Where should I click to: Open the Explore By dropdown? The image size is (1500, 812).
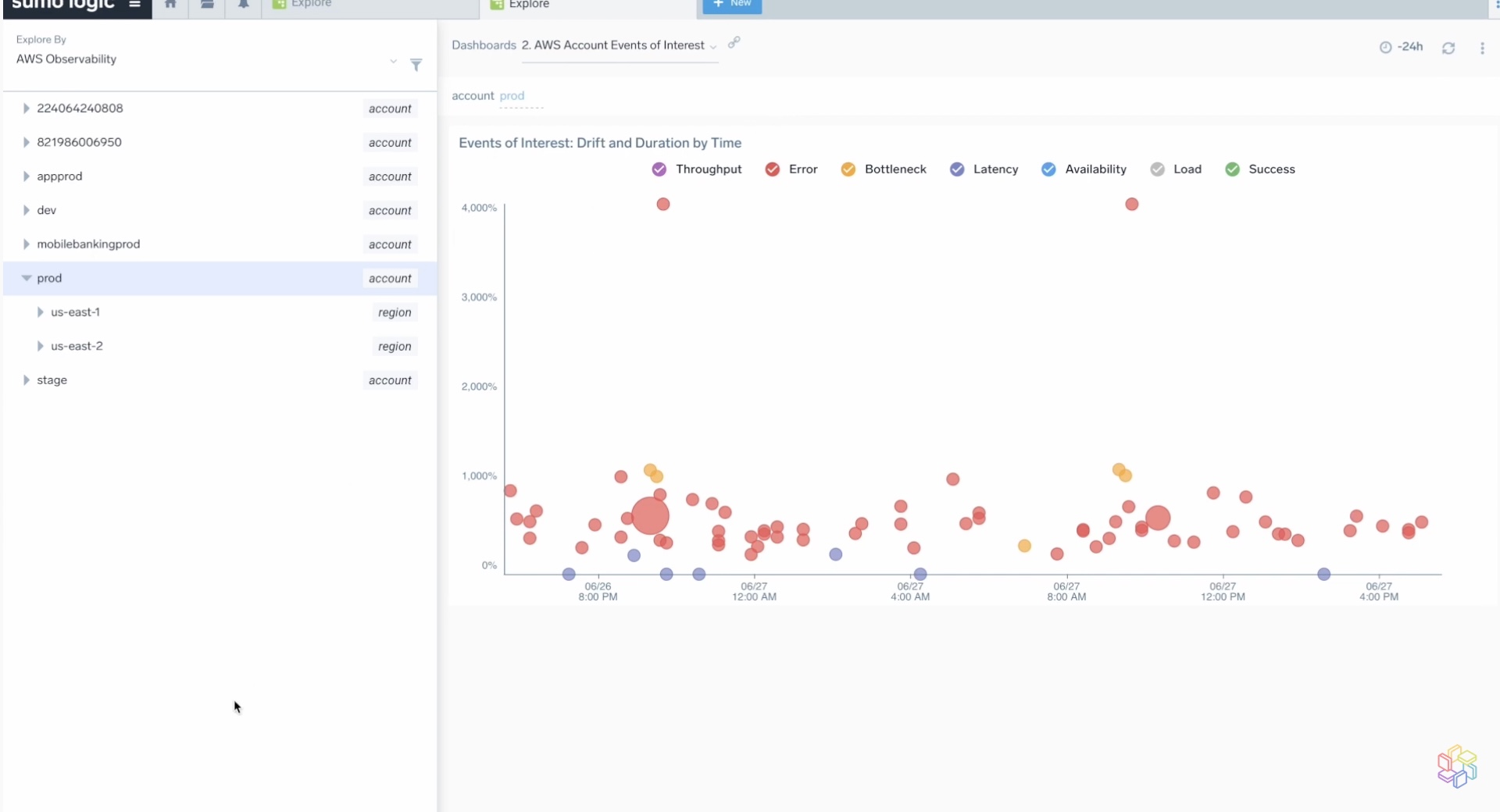[393, 62]
